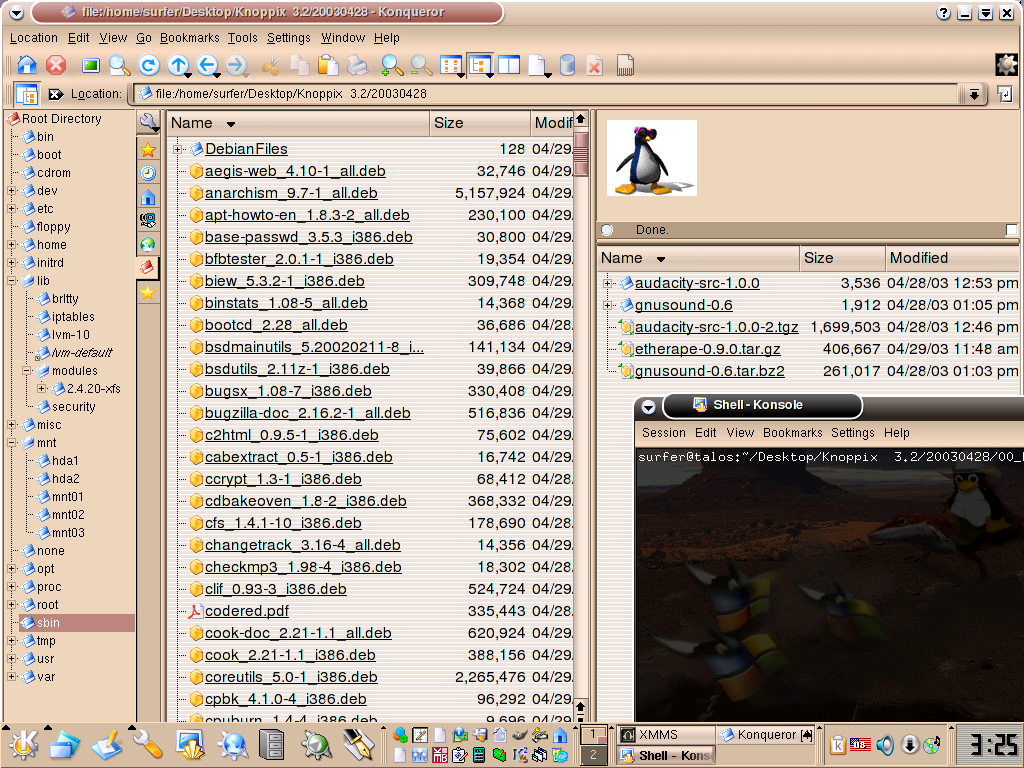The image size is (1024, 768).
Task: Open the Bookmarks menu in Konqueror
Action: (189, 38)
